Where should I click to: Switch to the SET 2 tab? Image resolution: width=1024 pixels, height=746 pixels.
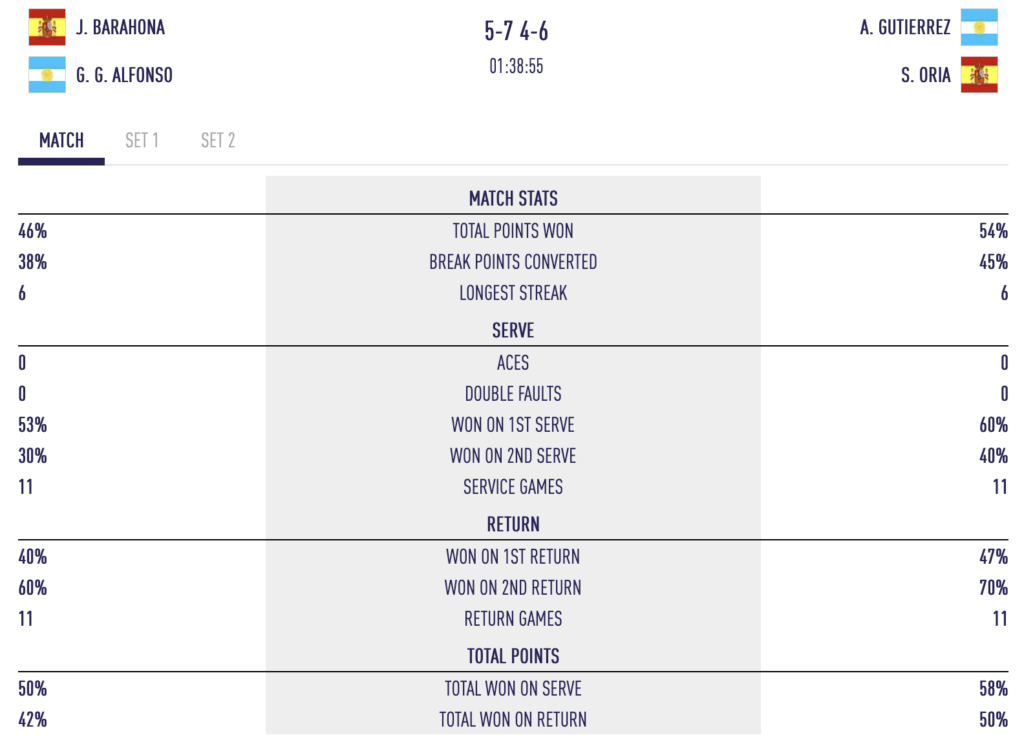(x=218, y=141)
